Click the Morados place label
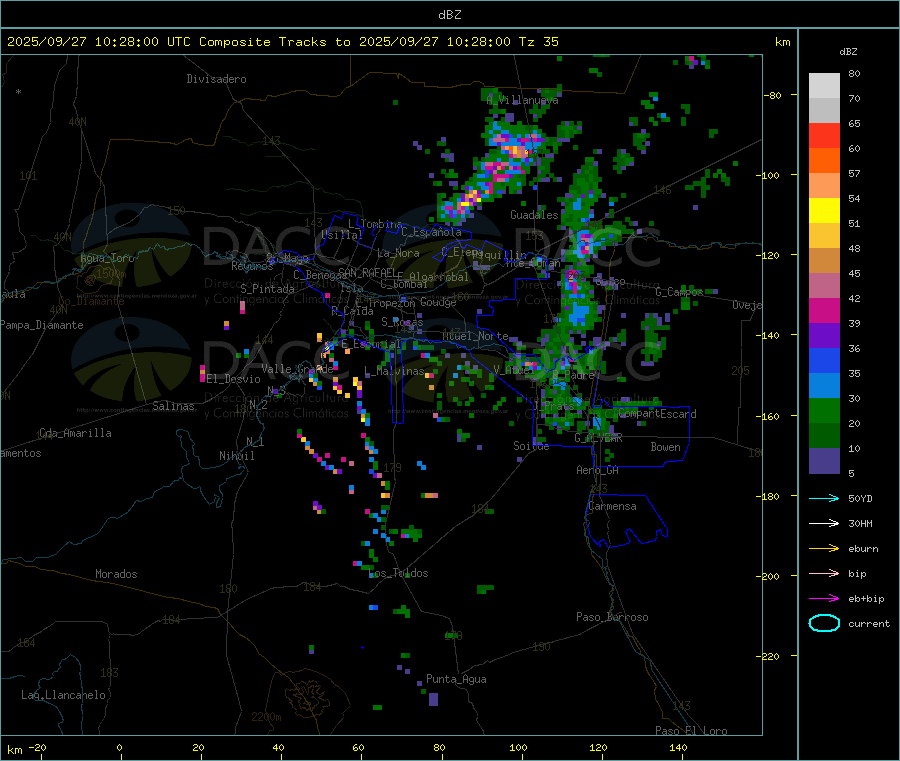The height and width of the screenshot is (761, 900). (x=116, y=574)
